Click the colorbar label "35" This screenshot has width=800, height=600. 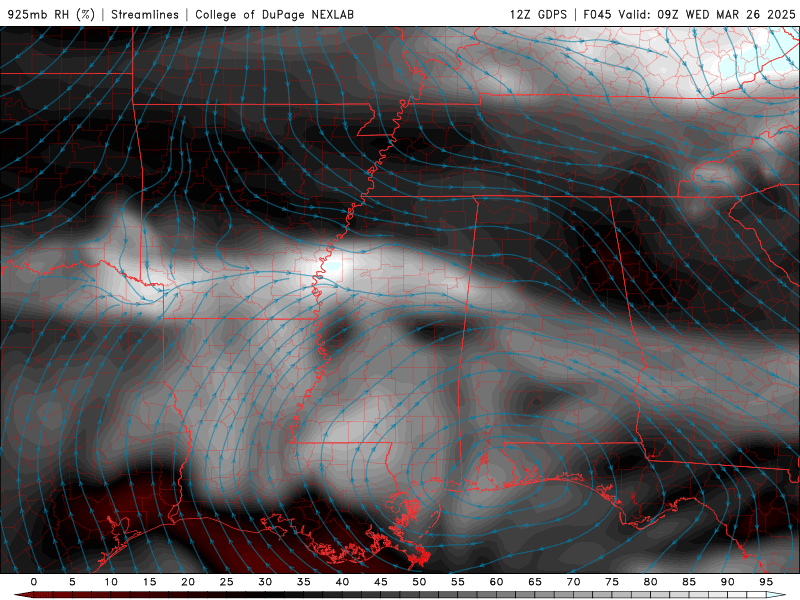click(x=304, y=582)
